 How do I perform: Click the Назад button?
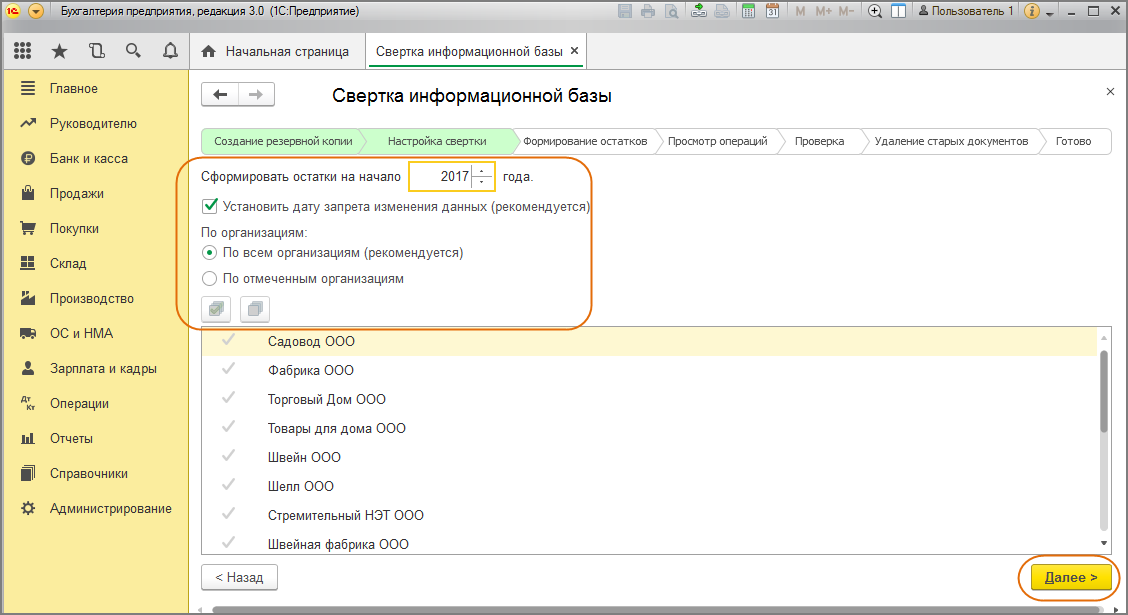pos(240,577)
